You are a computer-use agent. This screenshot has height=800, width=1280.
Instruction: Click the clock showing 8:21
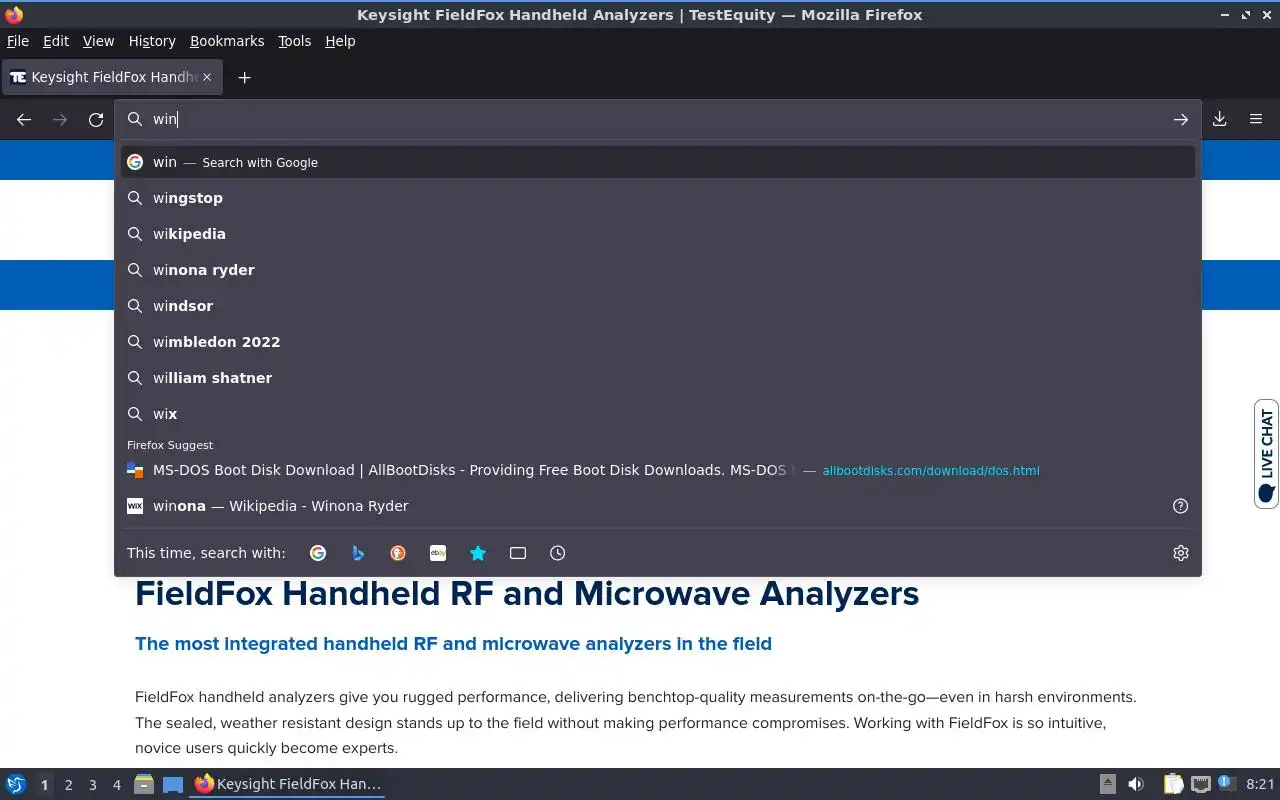(1260, 784)
